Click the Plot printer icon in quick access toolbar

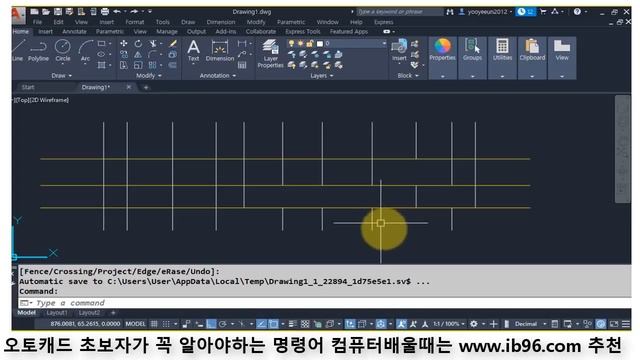tap(105, 12)
